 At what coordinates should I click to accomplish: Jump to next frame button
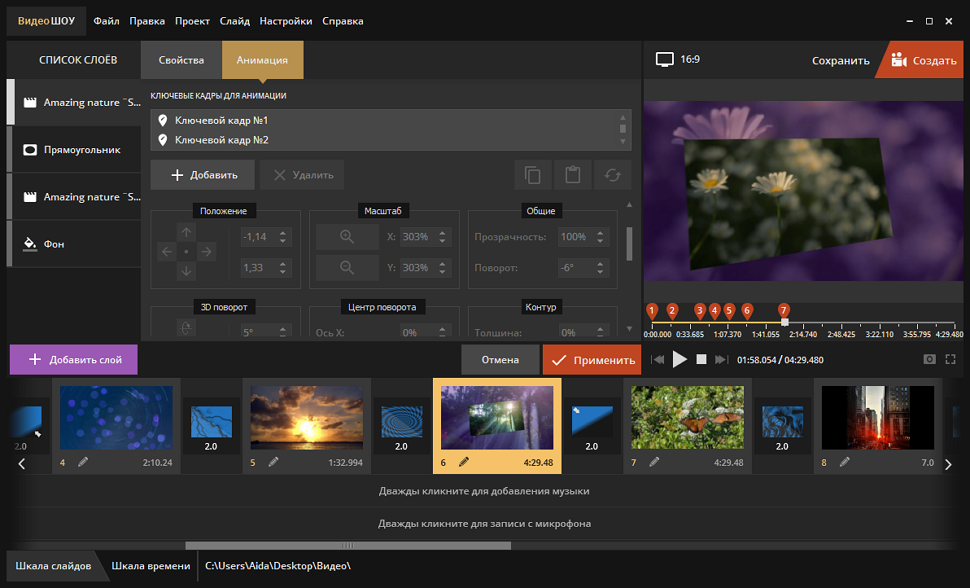(721, 359)
